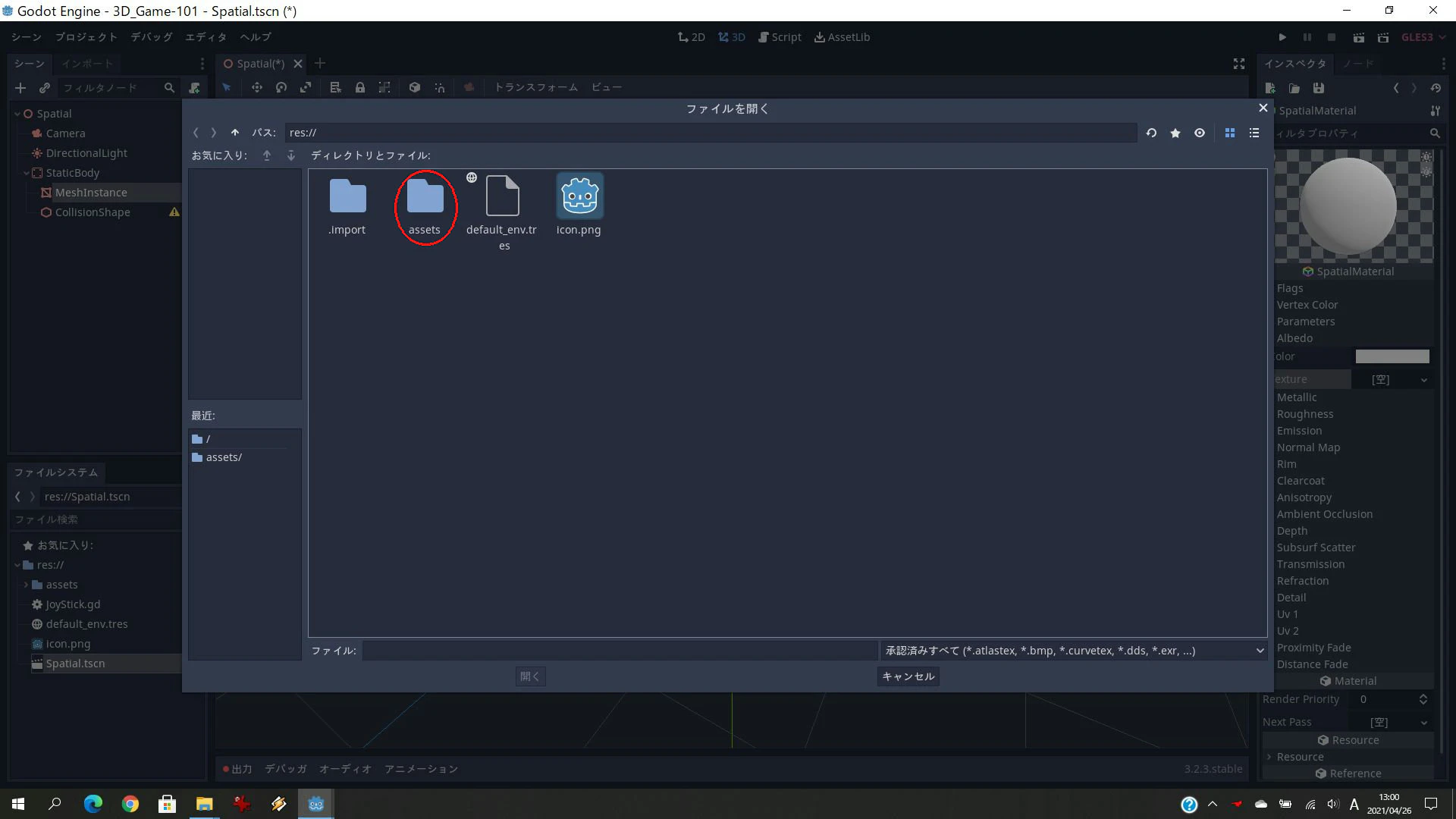Screen dimensions: 1456x819
Task: Open the file type filter dropdown
Action: coord(1074,651)
